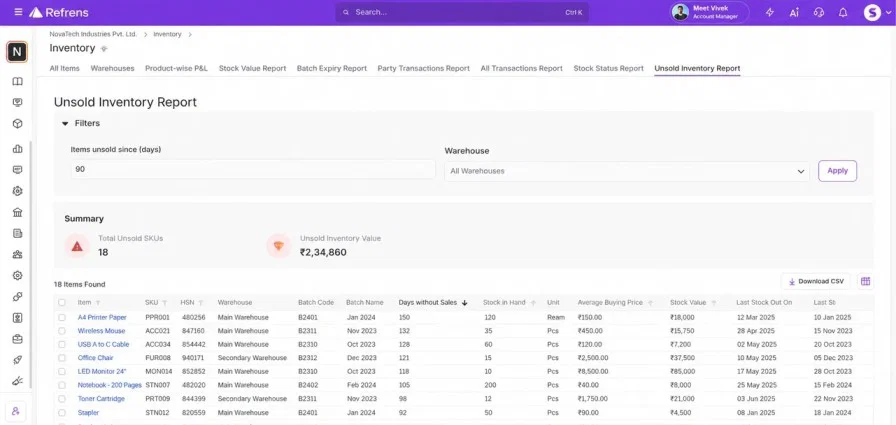Open the profile avatar S dropdown

pos(877,12)
